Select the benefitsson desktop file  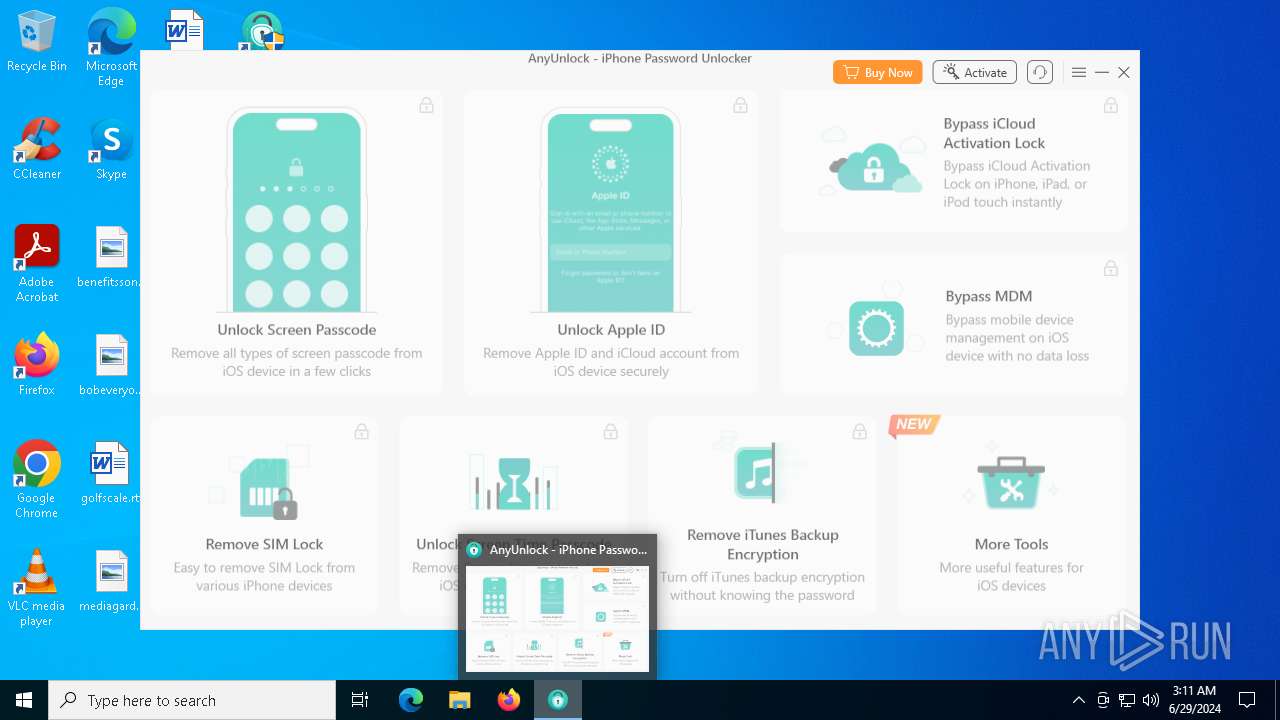[x=111, y=258]
